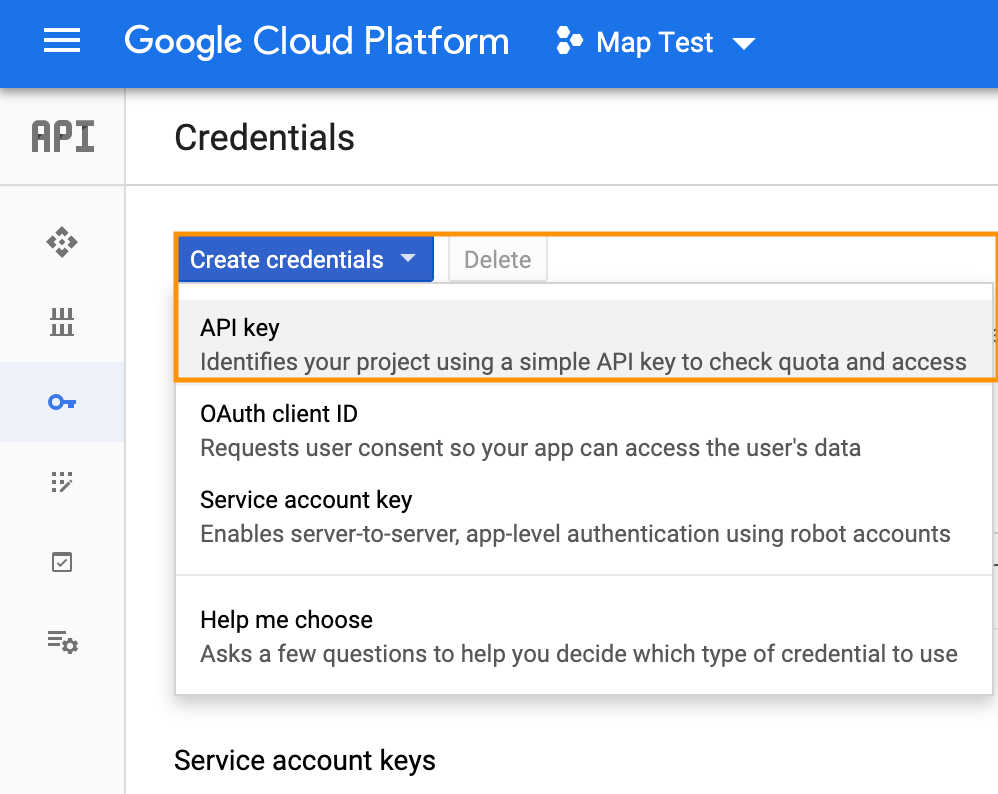Image resolution: width=998 pixels, height=794 pixels.
Task: Choose OAuth client ID from the menu
Action: coord(584,430)
